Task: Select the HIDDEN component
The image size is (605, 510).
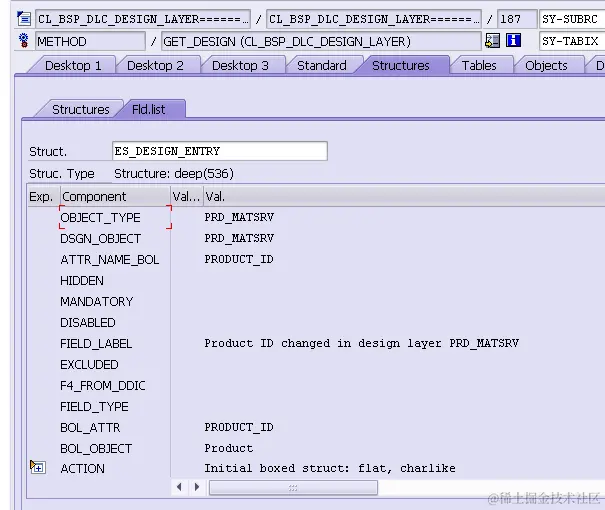Action: pos(82,280)
